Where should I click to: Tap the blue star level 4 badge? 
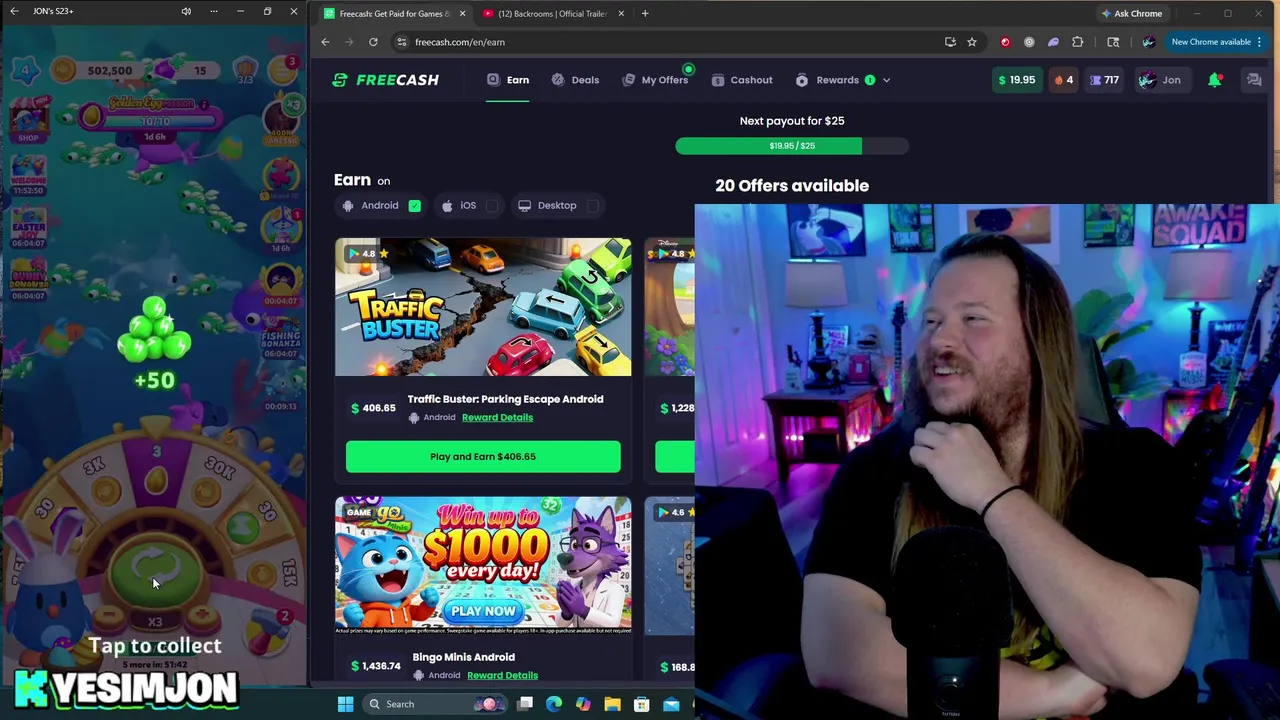pyautogui.click(x=24, y=70)
